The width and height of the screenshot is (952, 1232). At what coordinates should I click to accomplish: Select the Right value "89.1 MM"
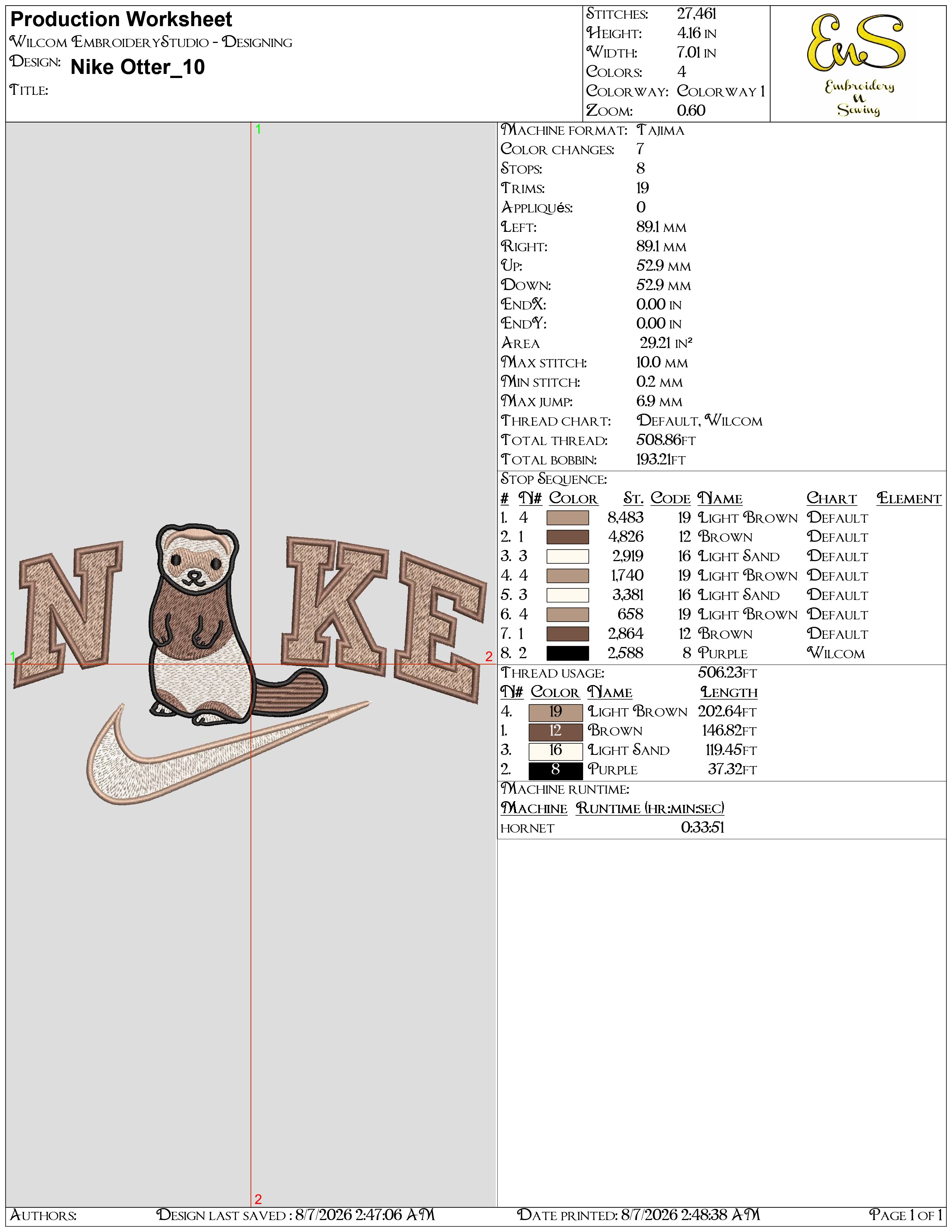[x=661, y=246]
